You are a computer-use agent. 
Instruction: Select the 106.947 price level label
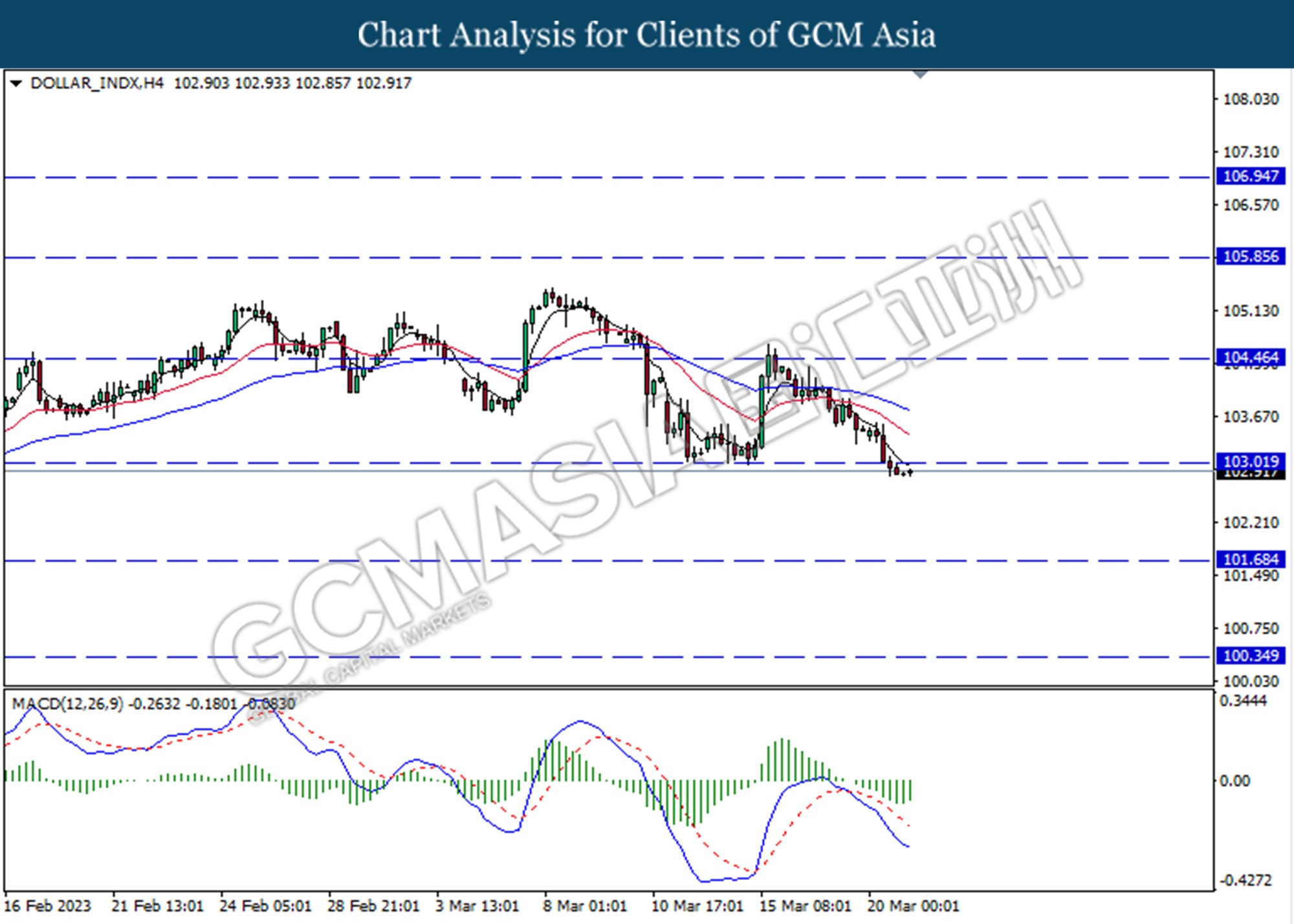click(x=1250, y=176)
